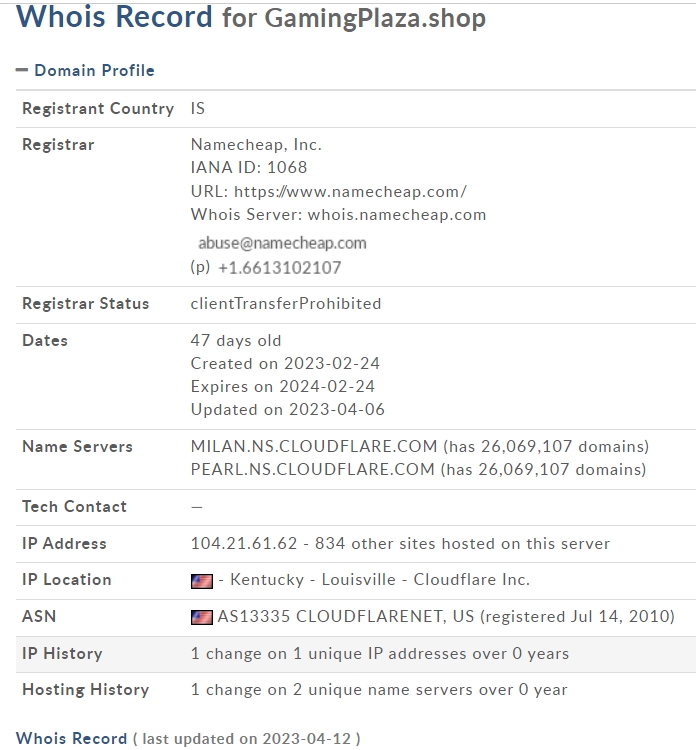The width and height of the screenshot is (696, 750).
Task: Click the Hosting History row label
Action: pos(86,690)
